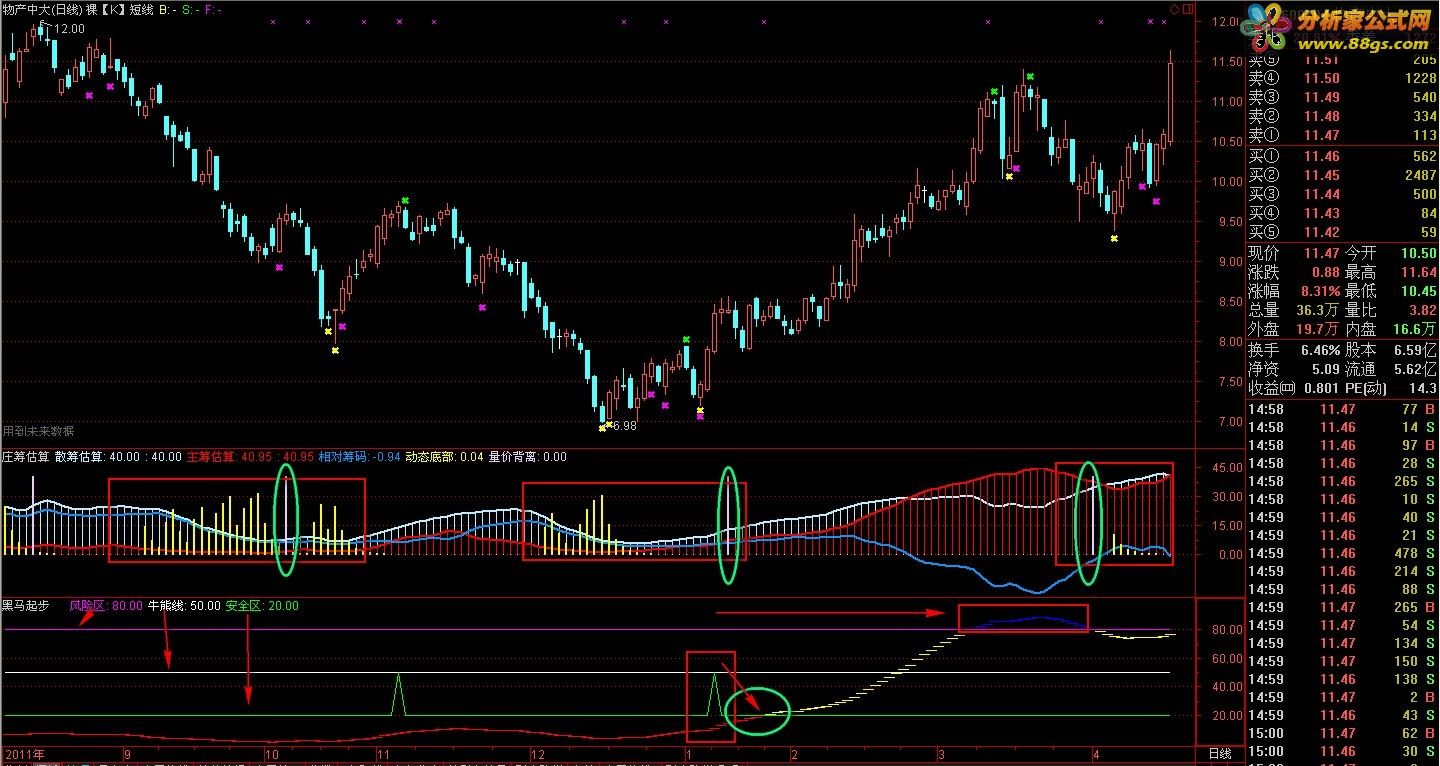1440x766 pixels.
Task: Click the 内盘 16.6万 quote value
Action: pyautogui.click(x=1417, y=329)
